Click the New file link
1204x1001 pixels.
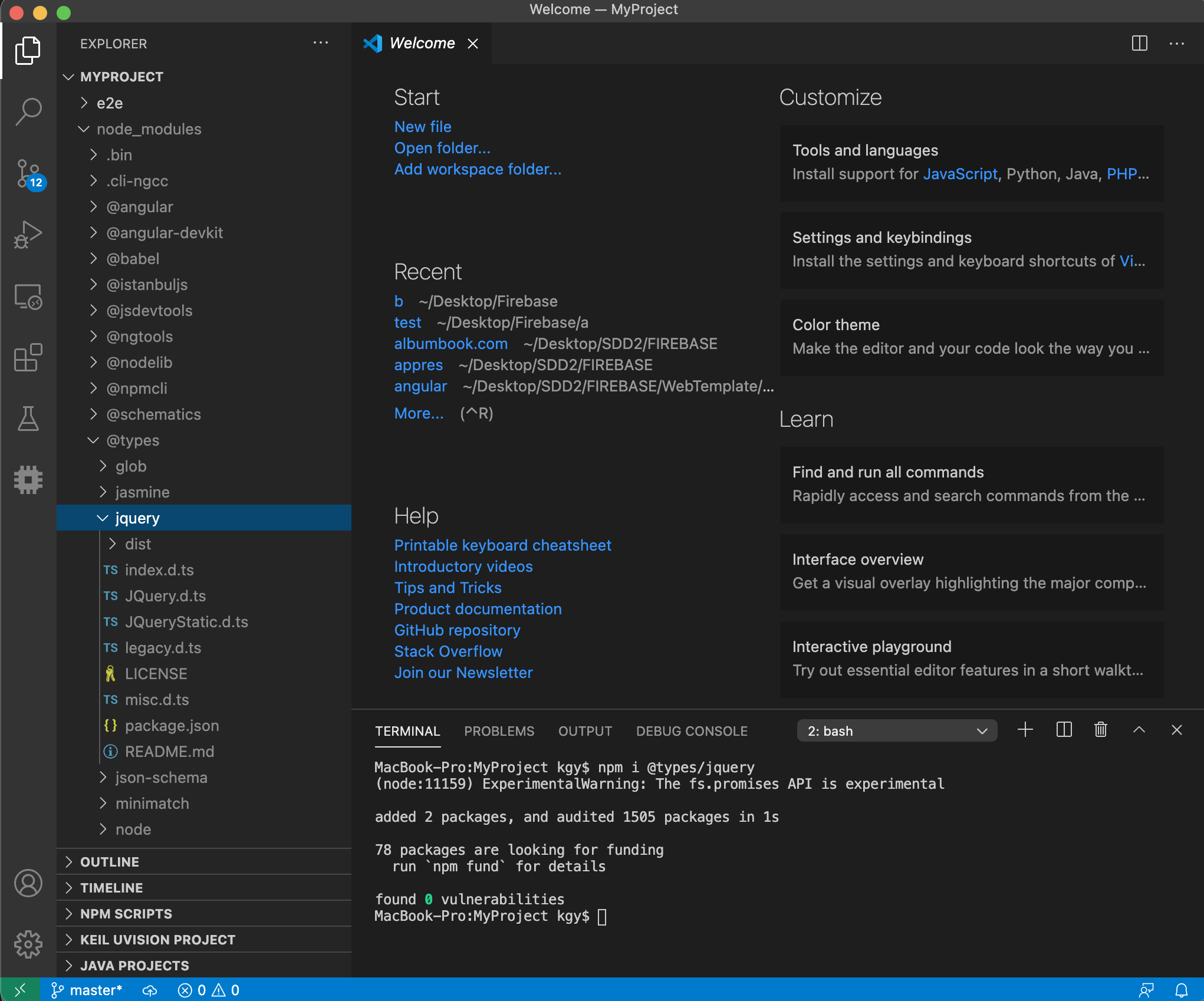click(422, 127)
